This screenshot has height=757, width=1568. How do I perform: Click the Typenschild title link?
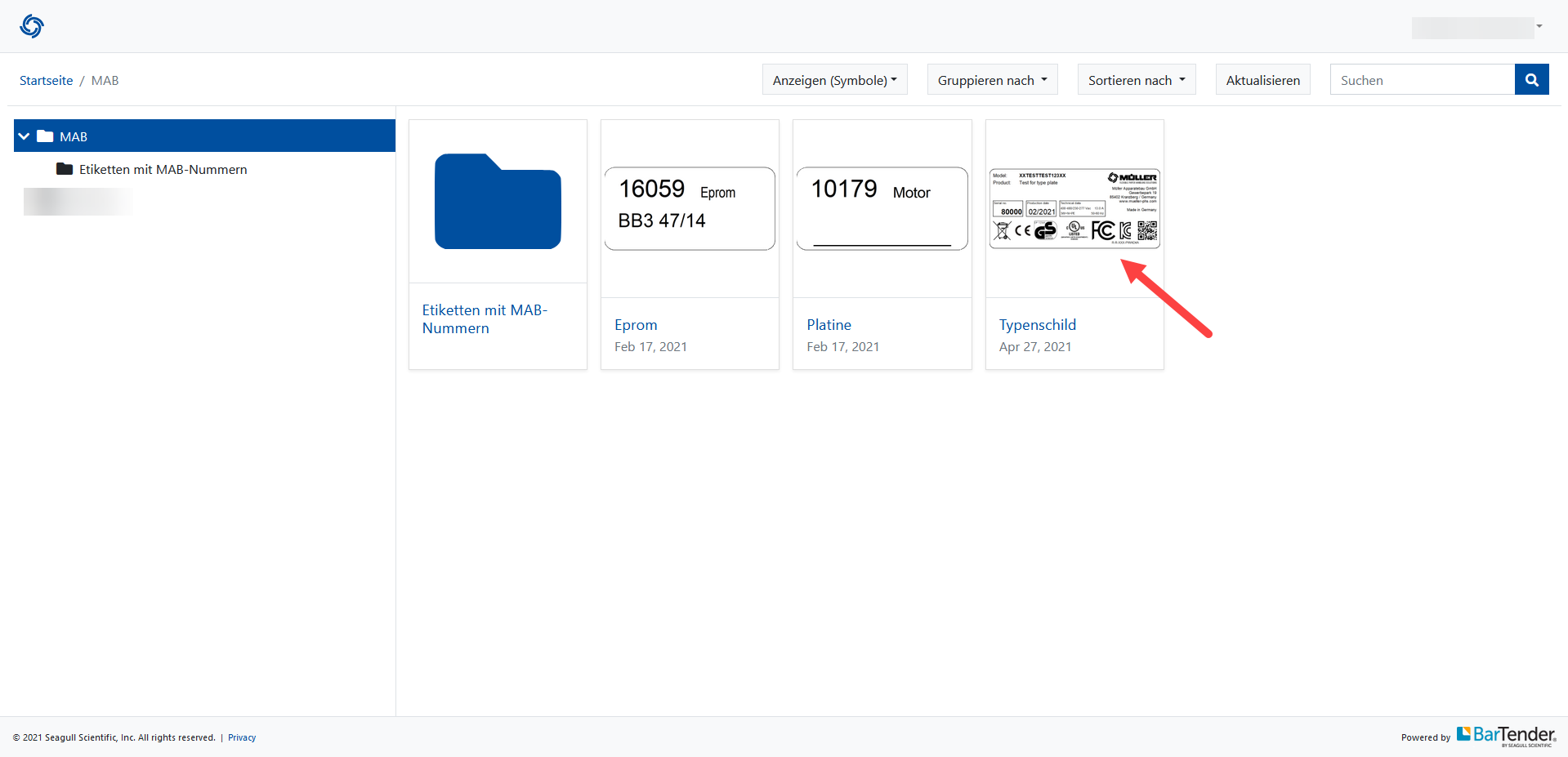pos(1037,325)
